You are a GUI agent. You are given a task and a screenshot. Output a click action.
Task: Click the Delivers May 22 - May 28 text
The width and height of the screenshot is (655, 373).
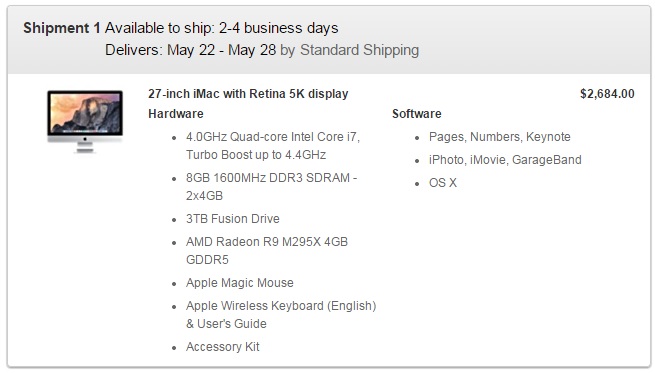[190, 50]
